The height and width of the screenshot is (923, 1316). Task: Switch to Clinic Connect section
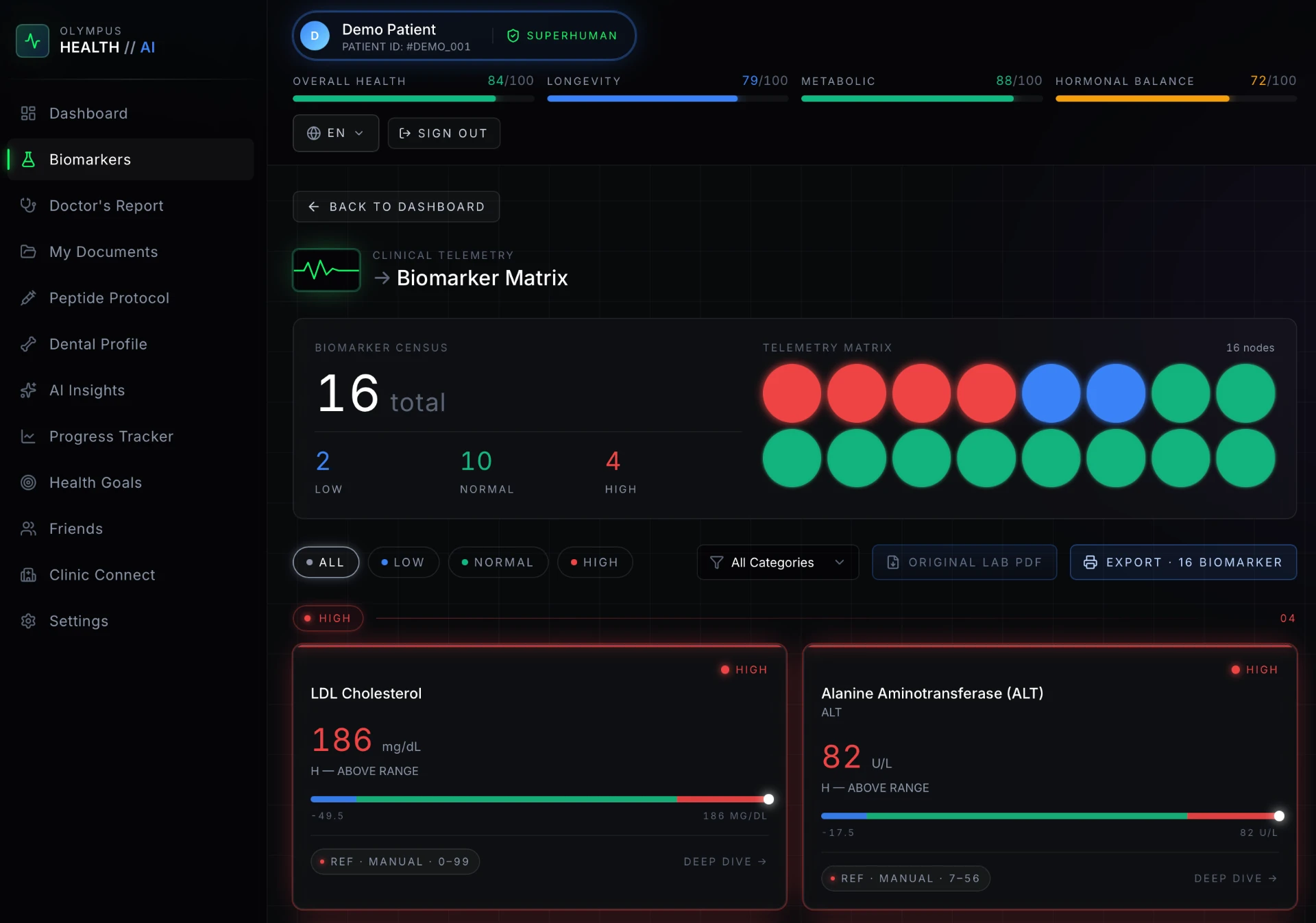(130, 575)
